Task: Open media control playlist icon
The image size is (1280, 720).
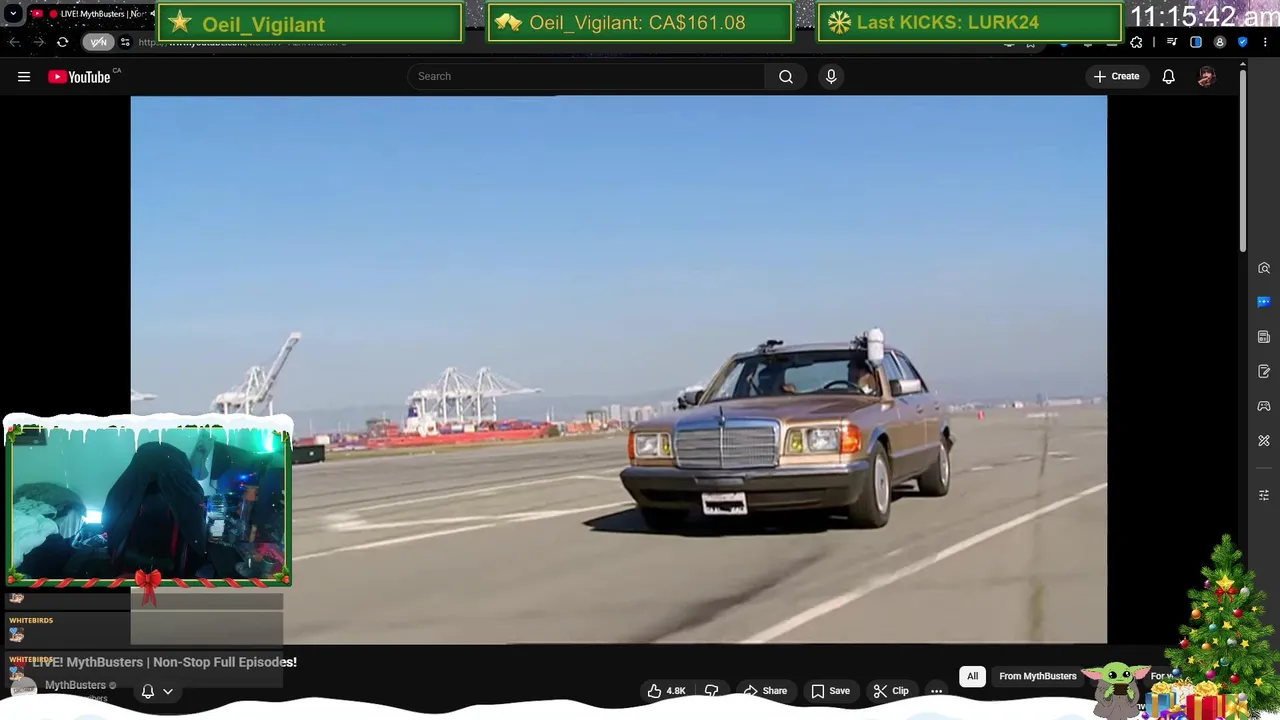Action: click(x=1172, y=42)
